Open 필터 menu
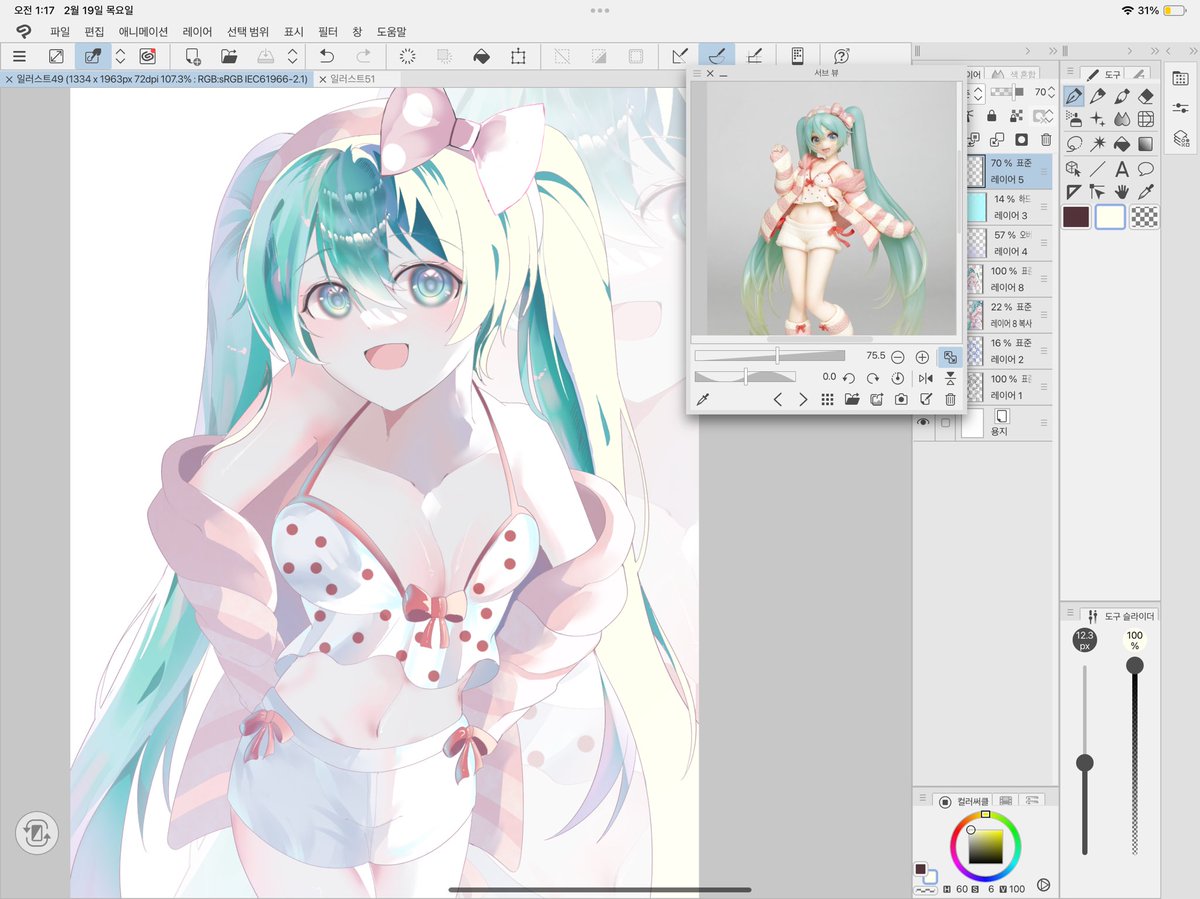The image size is (1200, 899). [327, 32]
